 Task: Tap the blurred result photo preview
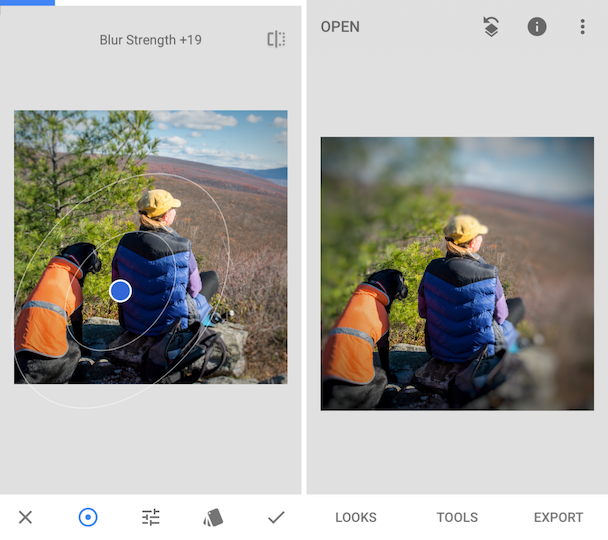click(x=457, y=273)
